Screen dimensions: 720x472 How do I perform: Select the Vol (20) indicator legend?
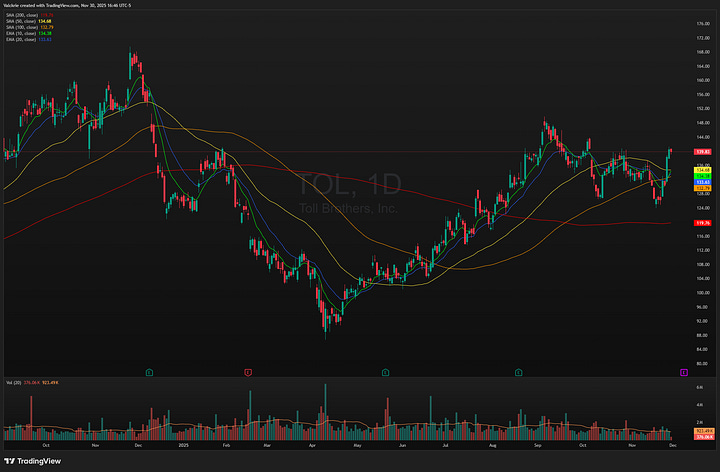[32, 382]
